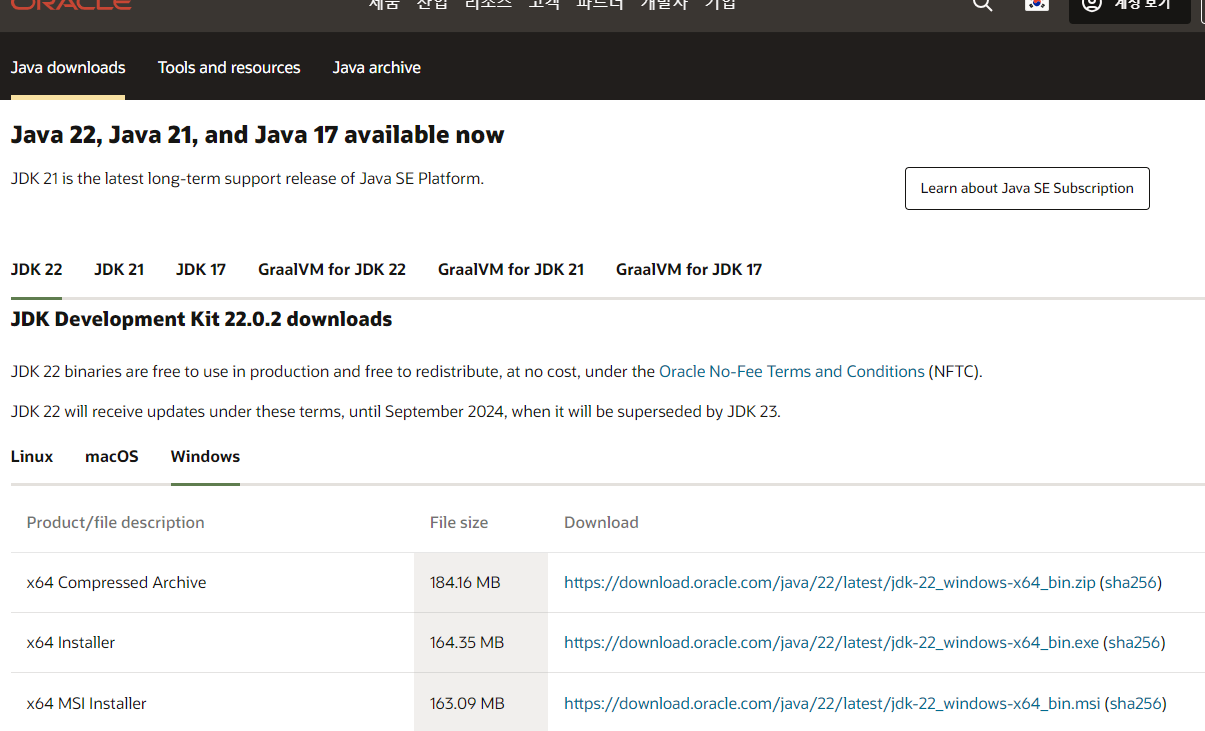This screenshot has height=731, width=1205.
Task: Open sha256 link for the exe installer
Action: pyautogui.click(x=1134, y=642)
